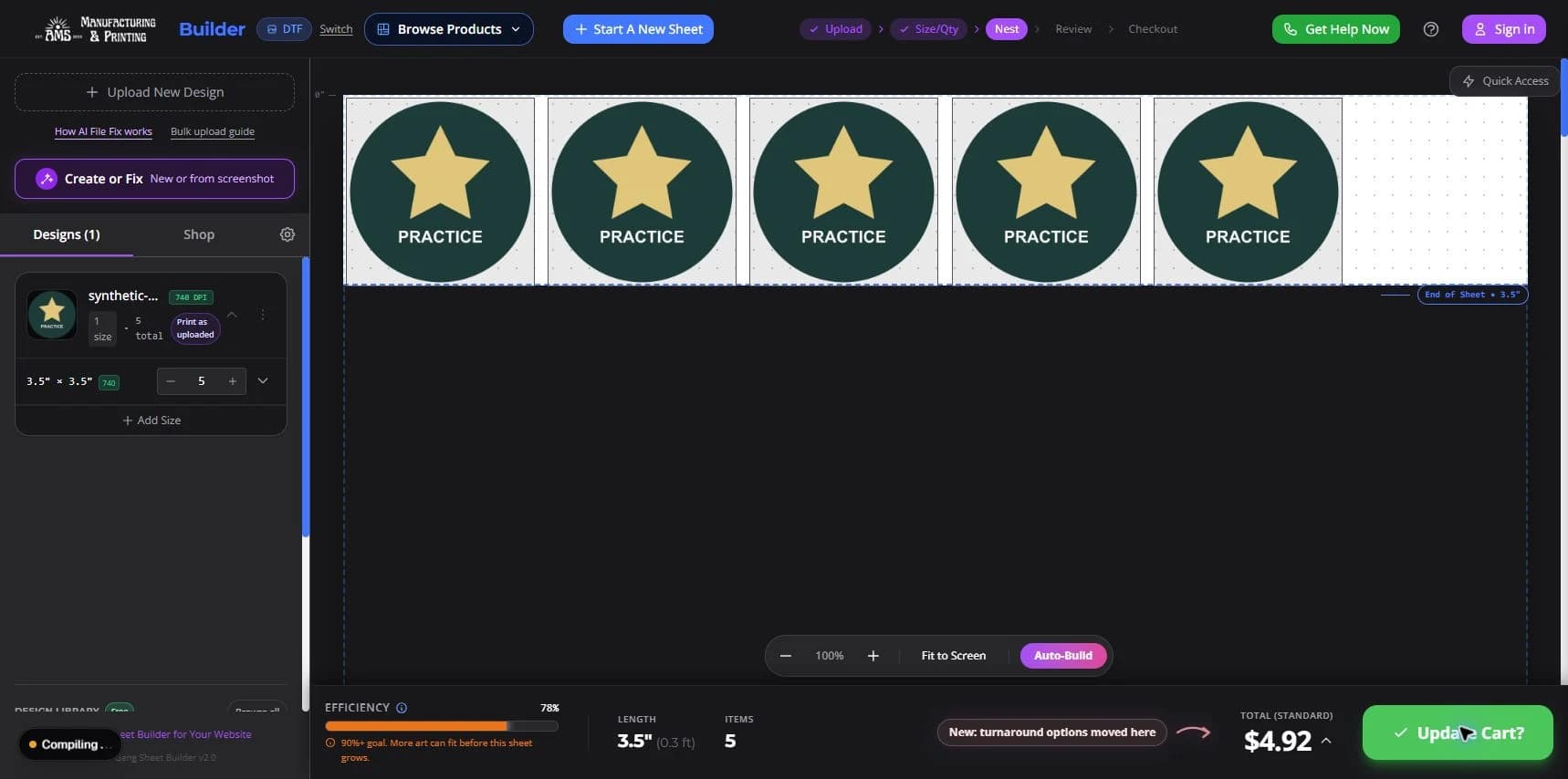Select the second PRACTICE design on sheet
Screen dimensions: 1568x779
click(x=642, y=192)
